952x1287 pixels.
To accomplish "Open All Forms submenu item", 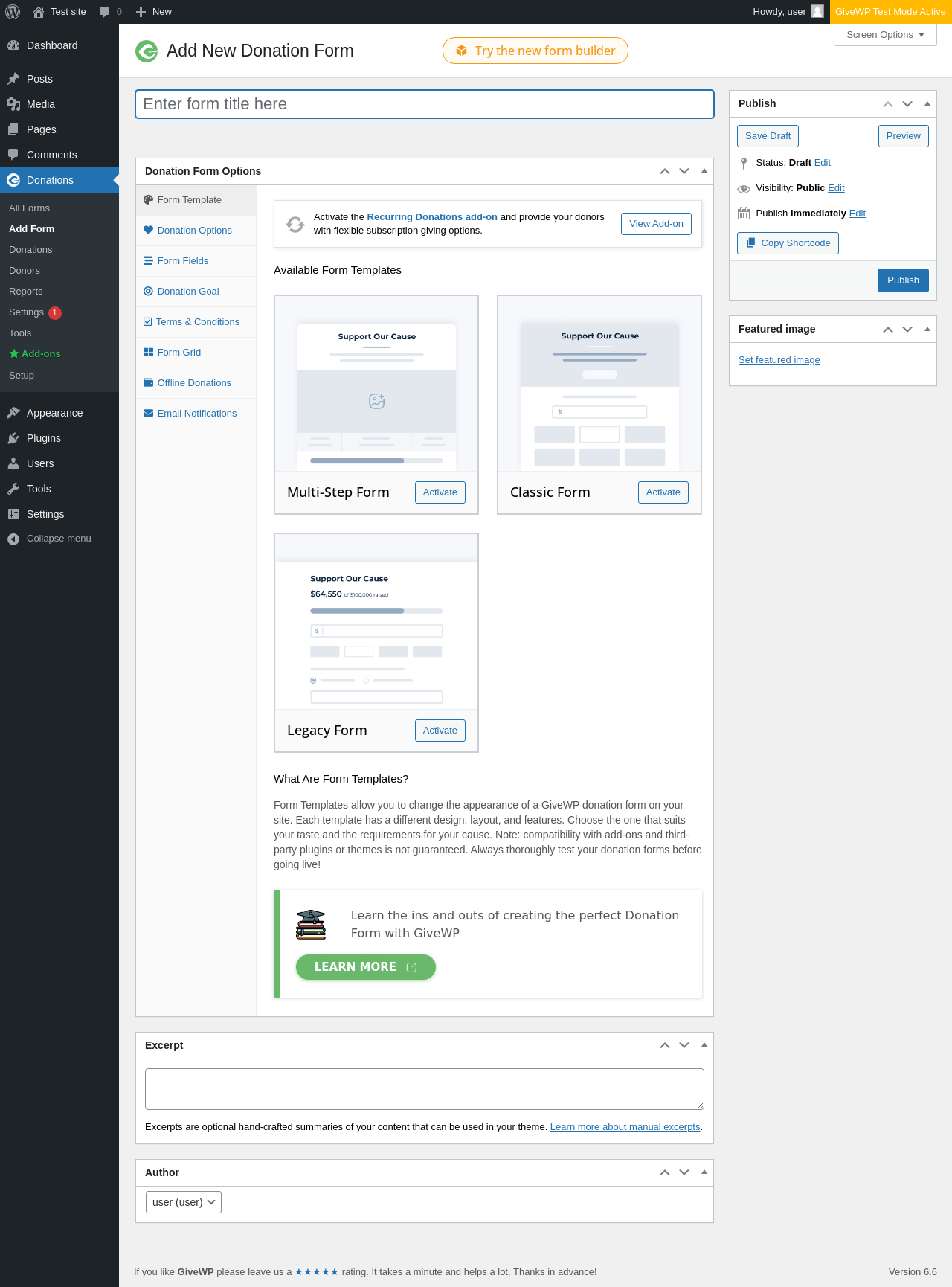I will click(29, 208).
